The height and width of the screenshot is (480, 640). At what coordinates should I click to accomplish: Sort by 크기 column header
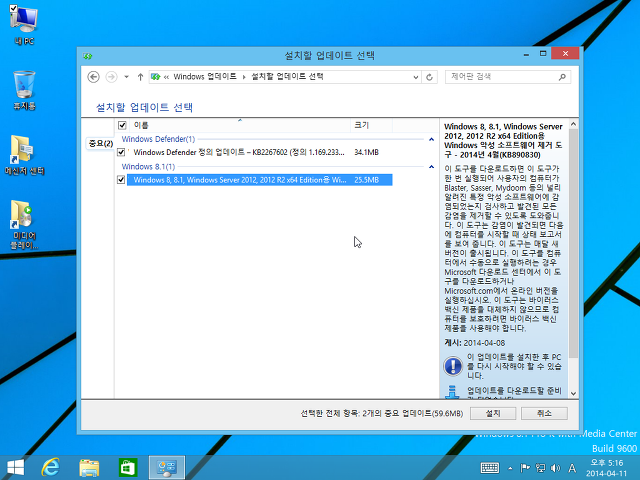pos(371,125)
